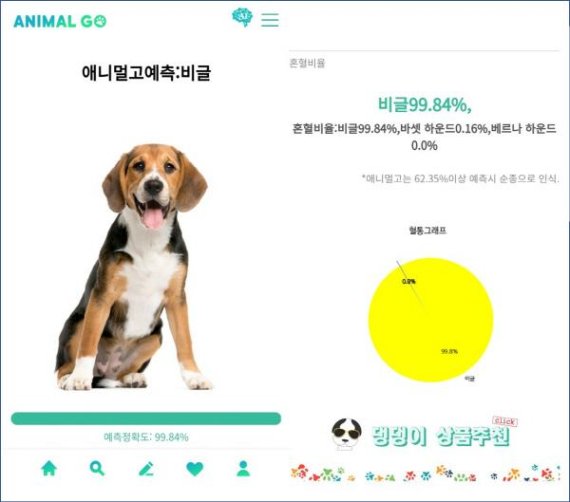Click the 혈통그래프 chart title
The height and width of the screenshot is (502, 570).
[428, 230]
